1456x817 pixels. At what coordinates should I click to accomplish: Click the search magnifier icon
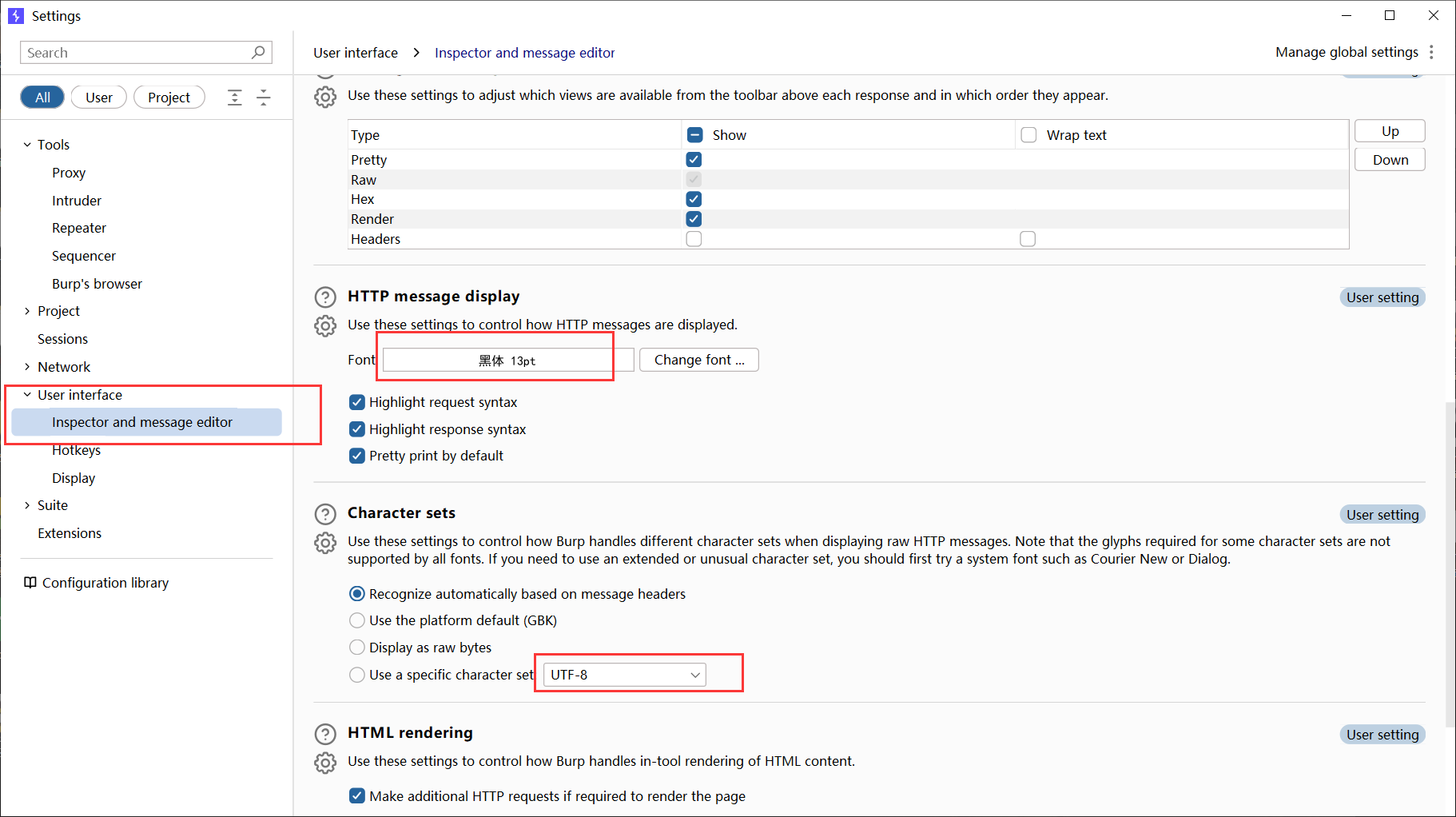pos(258,52)
